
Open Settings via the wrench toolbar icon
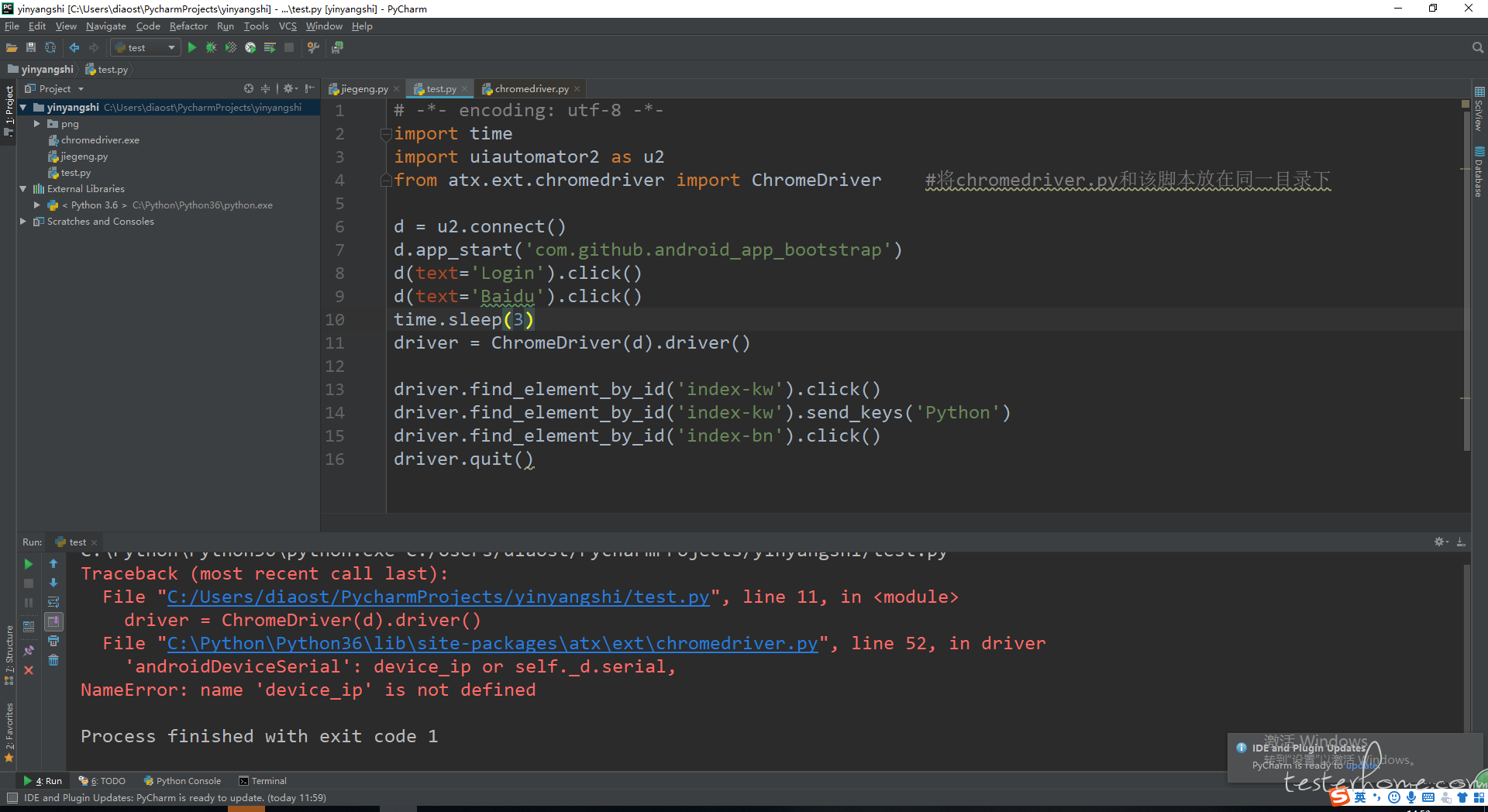point(313,48)
